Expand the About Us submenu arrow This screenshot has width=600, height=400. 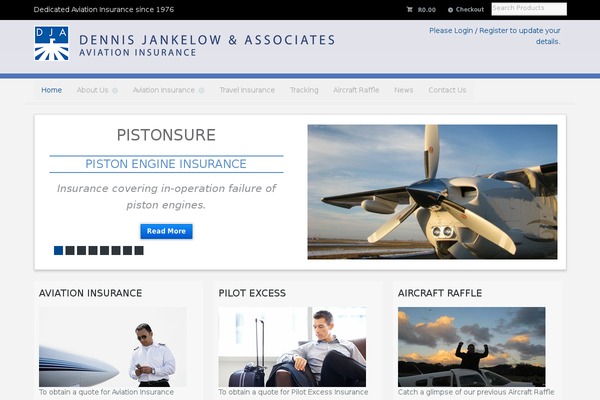[x=115, y=91]
